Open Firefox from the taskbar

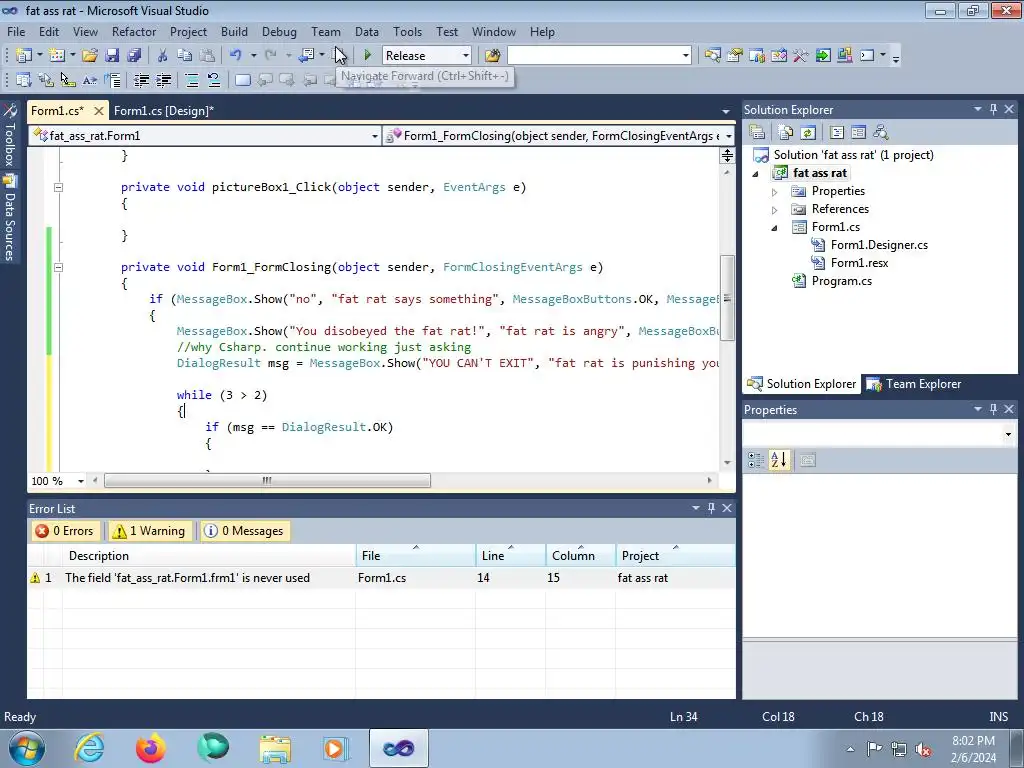(150, 748)
